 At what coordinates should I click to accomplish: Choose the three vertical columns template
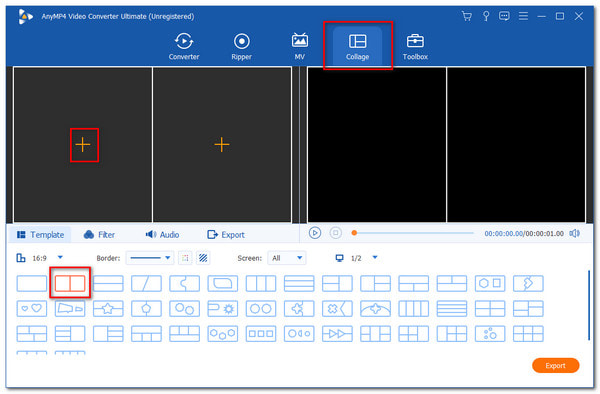261,283
